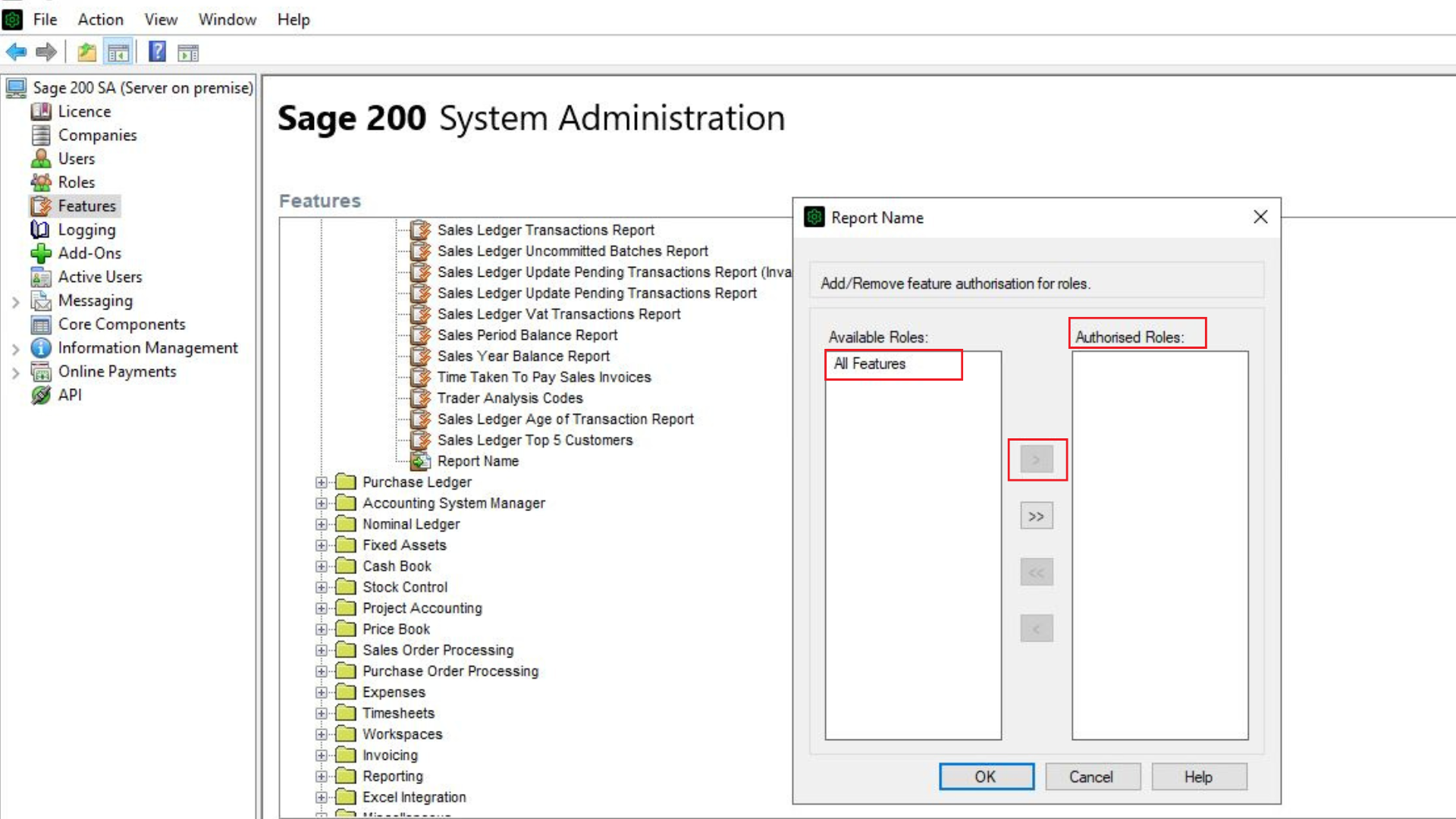Click the single right-arrow move button

pos(1036,459)
